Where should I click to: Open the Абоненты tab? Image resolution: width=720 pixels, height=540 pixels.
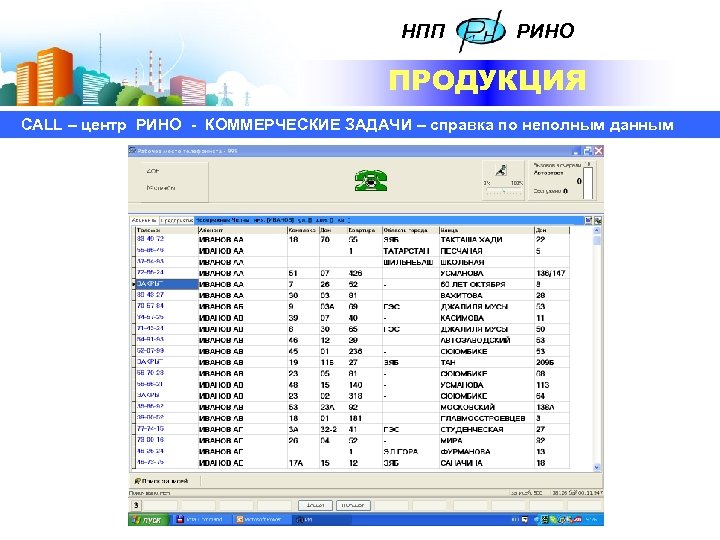click(144, 220)
